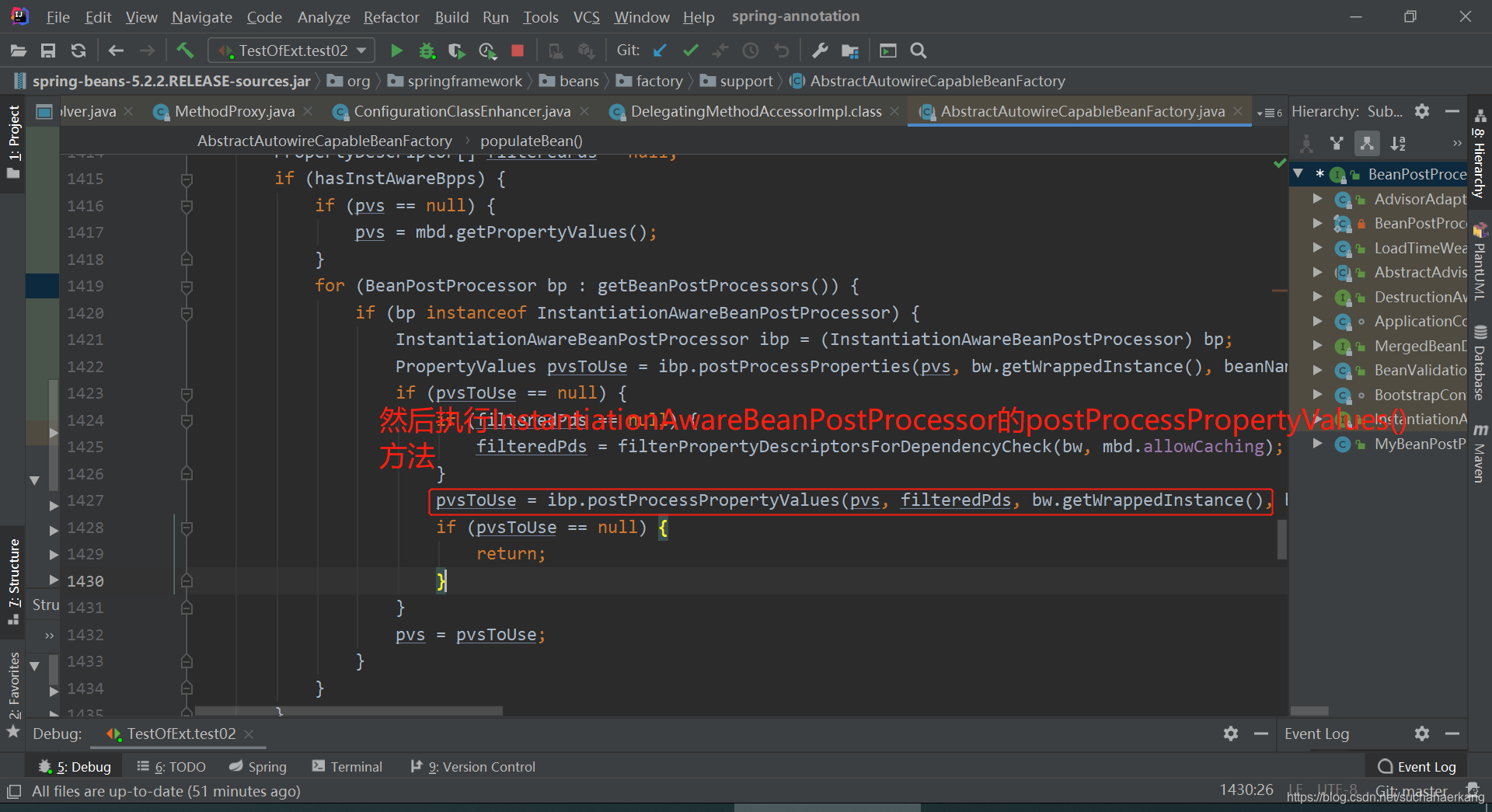The image size is (1492, 812).
Task: Open the Event Log settings gear
Action: pyautogui.click(x=1422, y=734)
